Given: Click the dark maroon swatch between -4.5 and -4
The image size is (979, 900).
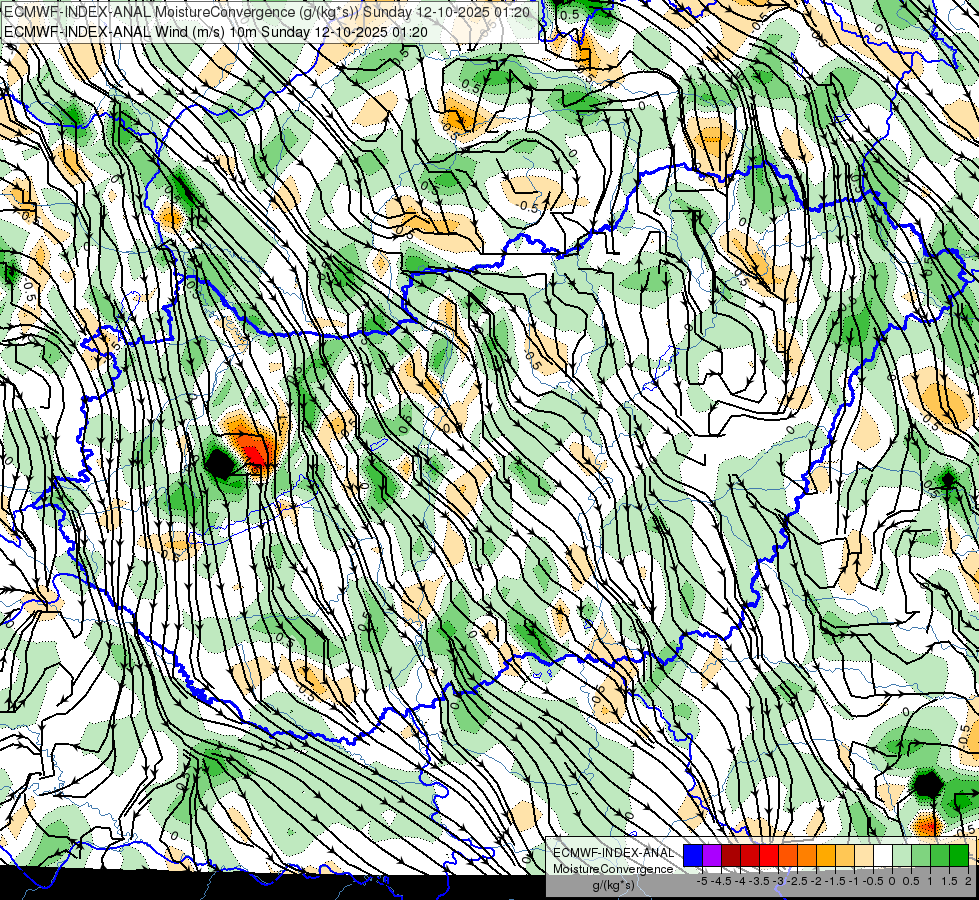Looking at the screenshot, I should coord(731,856).
